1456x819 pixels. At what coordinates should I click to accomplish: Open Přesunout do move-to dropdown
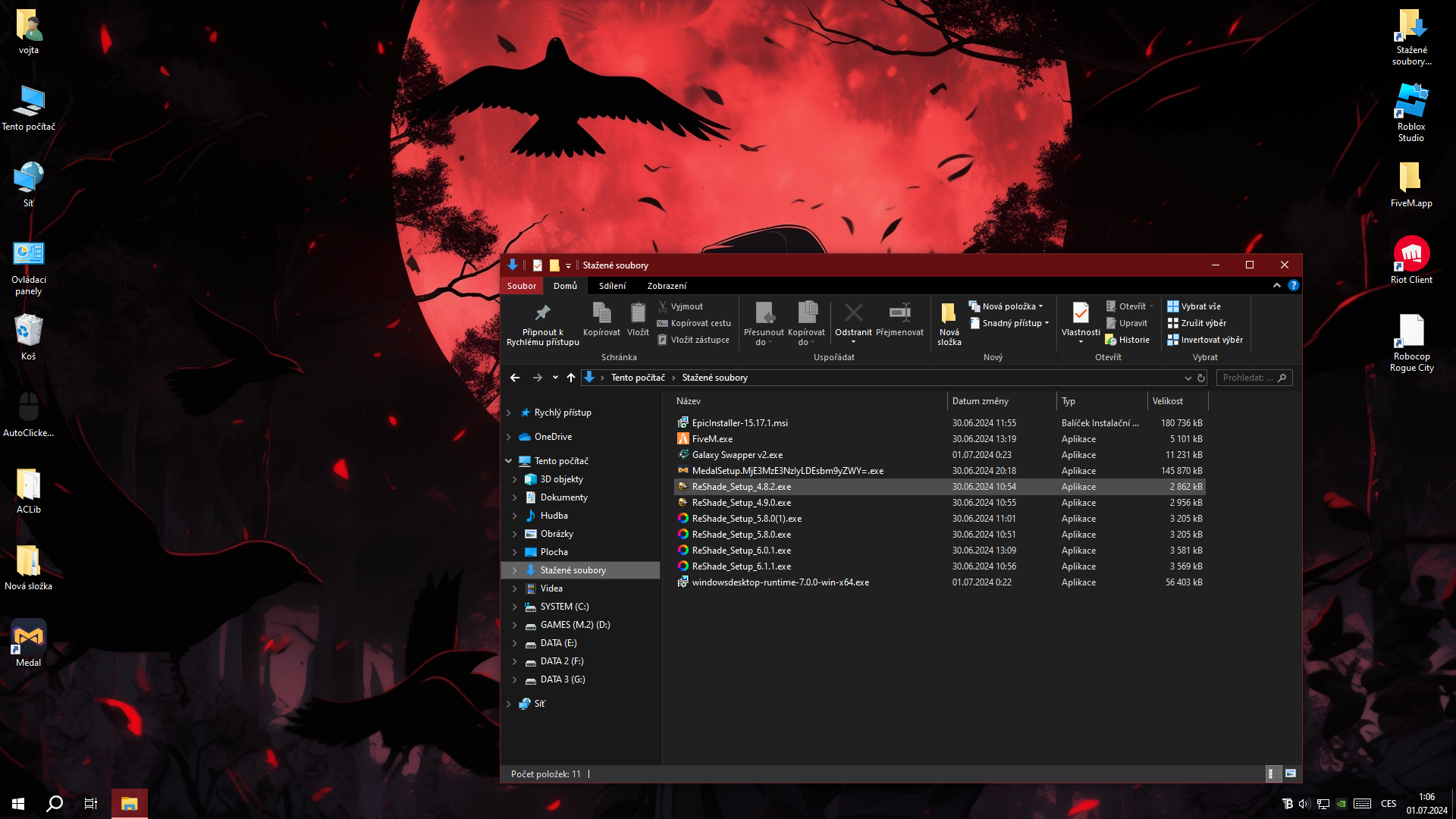764,324
